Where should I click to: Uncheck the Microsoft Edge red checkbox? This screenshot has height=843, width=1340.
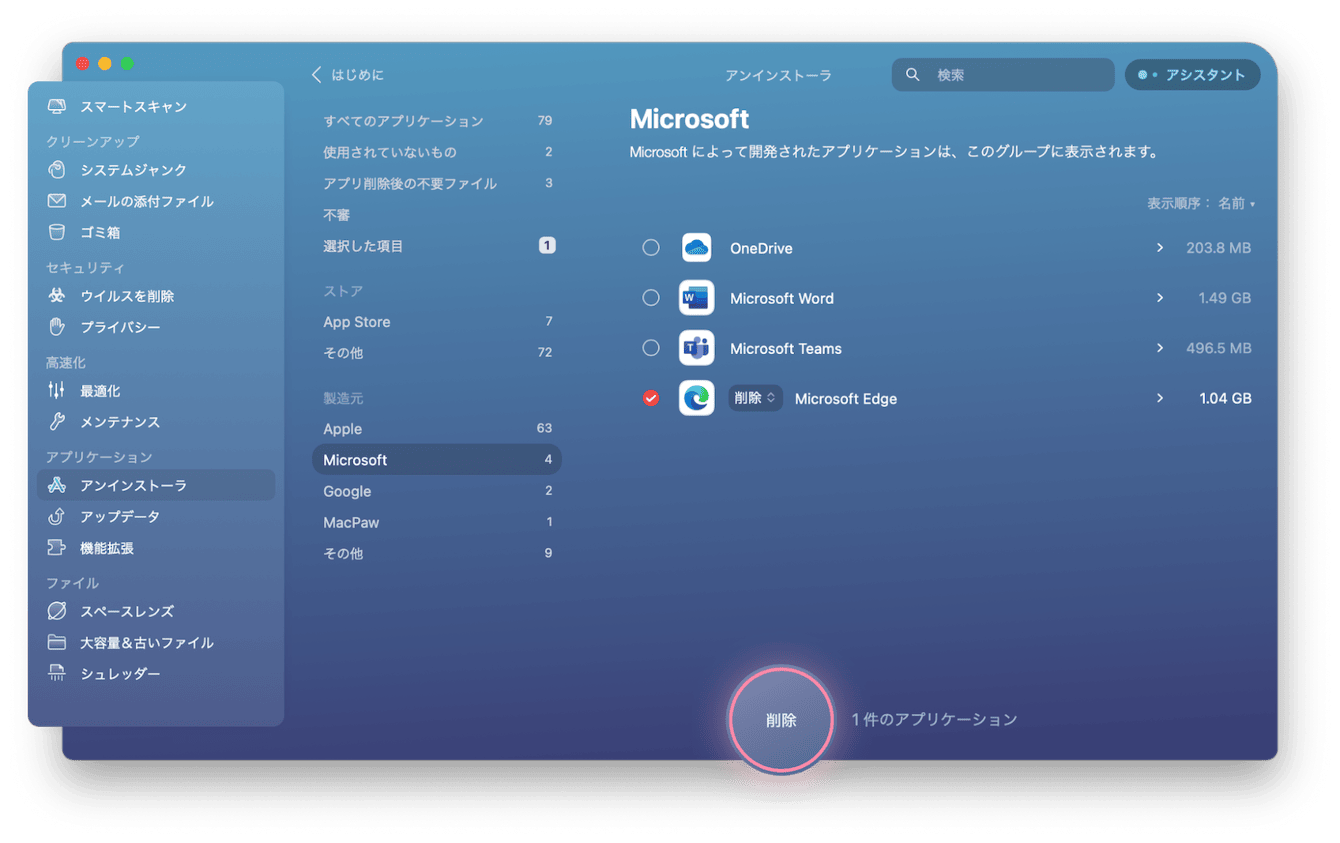651,398
